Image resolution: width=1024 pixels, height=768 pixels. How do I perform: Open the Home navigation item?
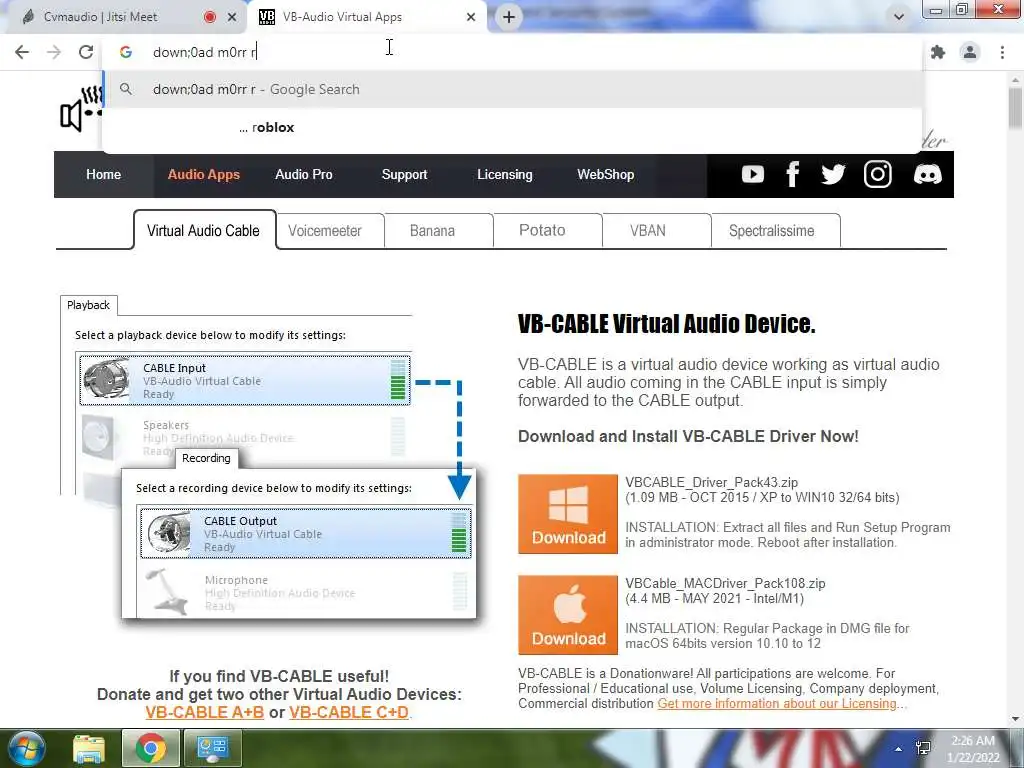(x=103, y=174)
